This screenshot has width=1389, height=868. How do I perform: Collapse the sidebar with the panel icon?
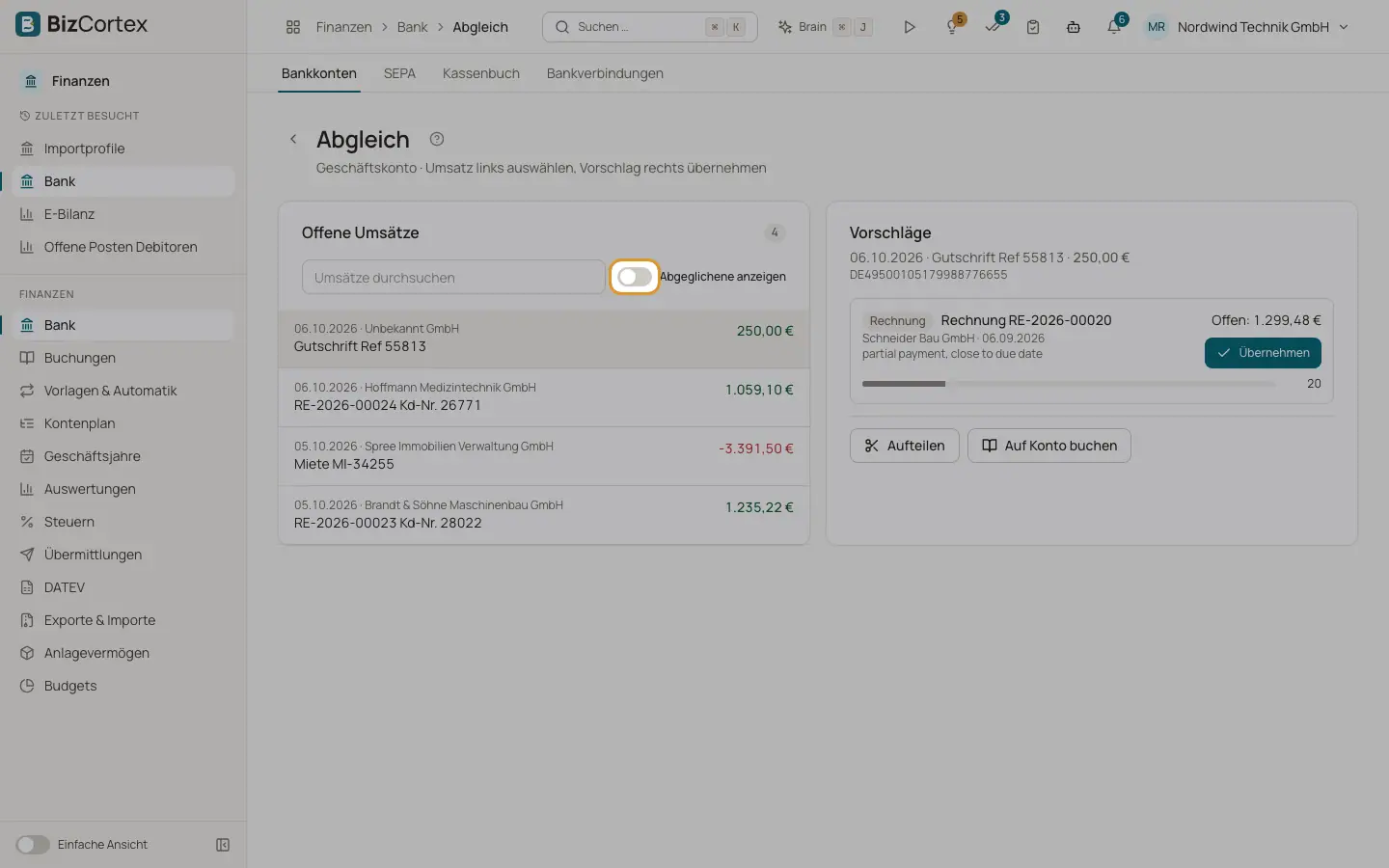tap(223, 845)
